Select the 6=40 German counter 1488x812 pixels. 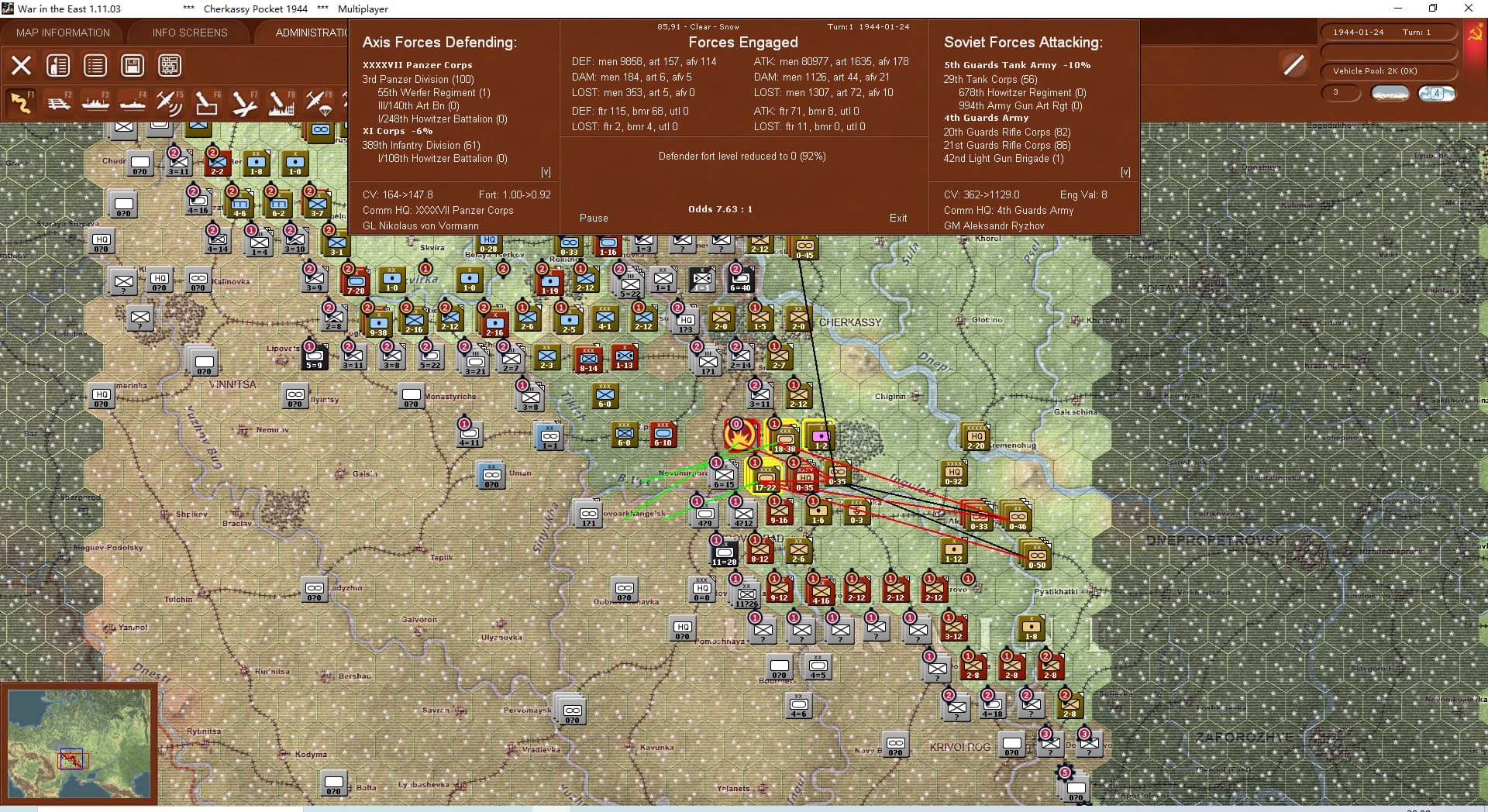(x=740, y=279)
